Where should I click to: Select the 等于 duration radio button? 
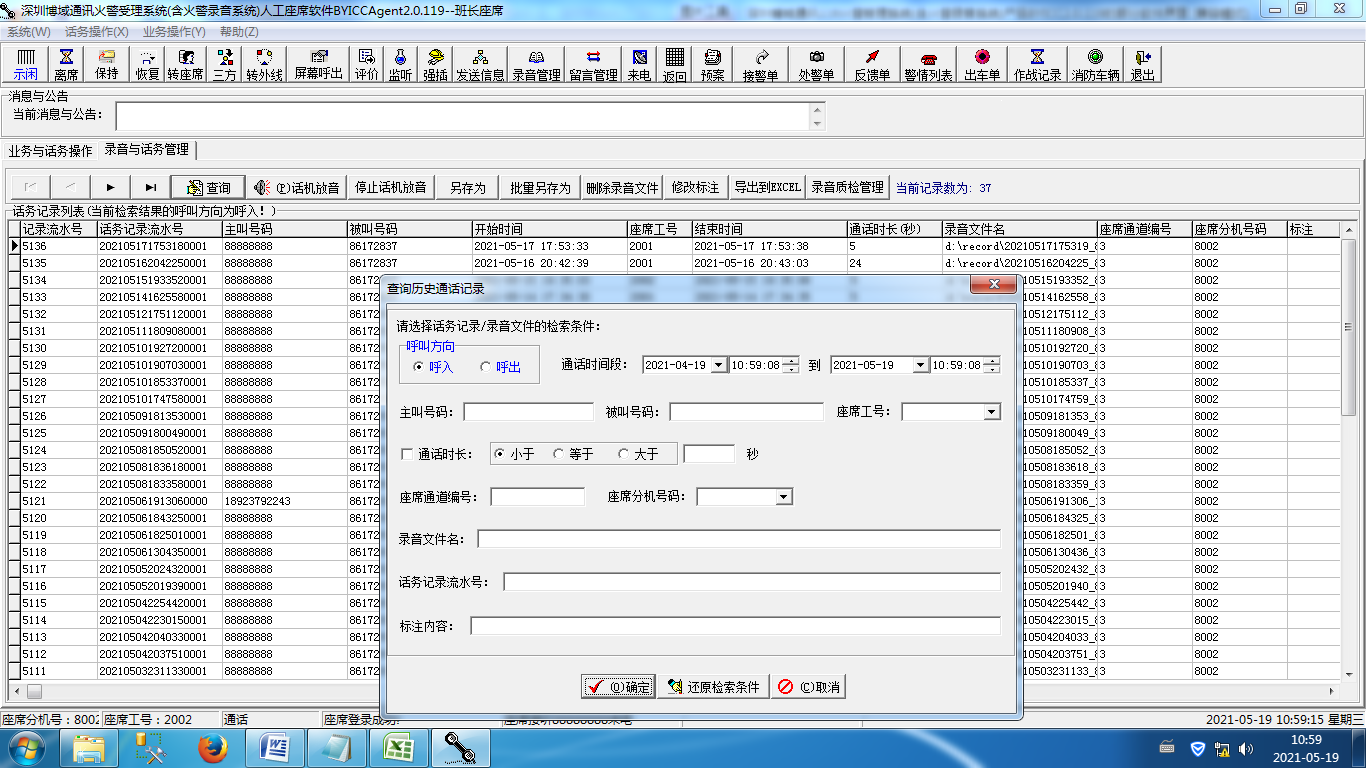[574, 454]
